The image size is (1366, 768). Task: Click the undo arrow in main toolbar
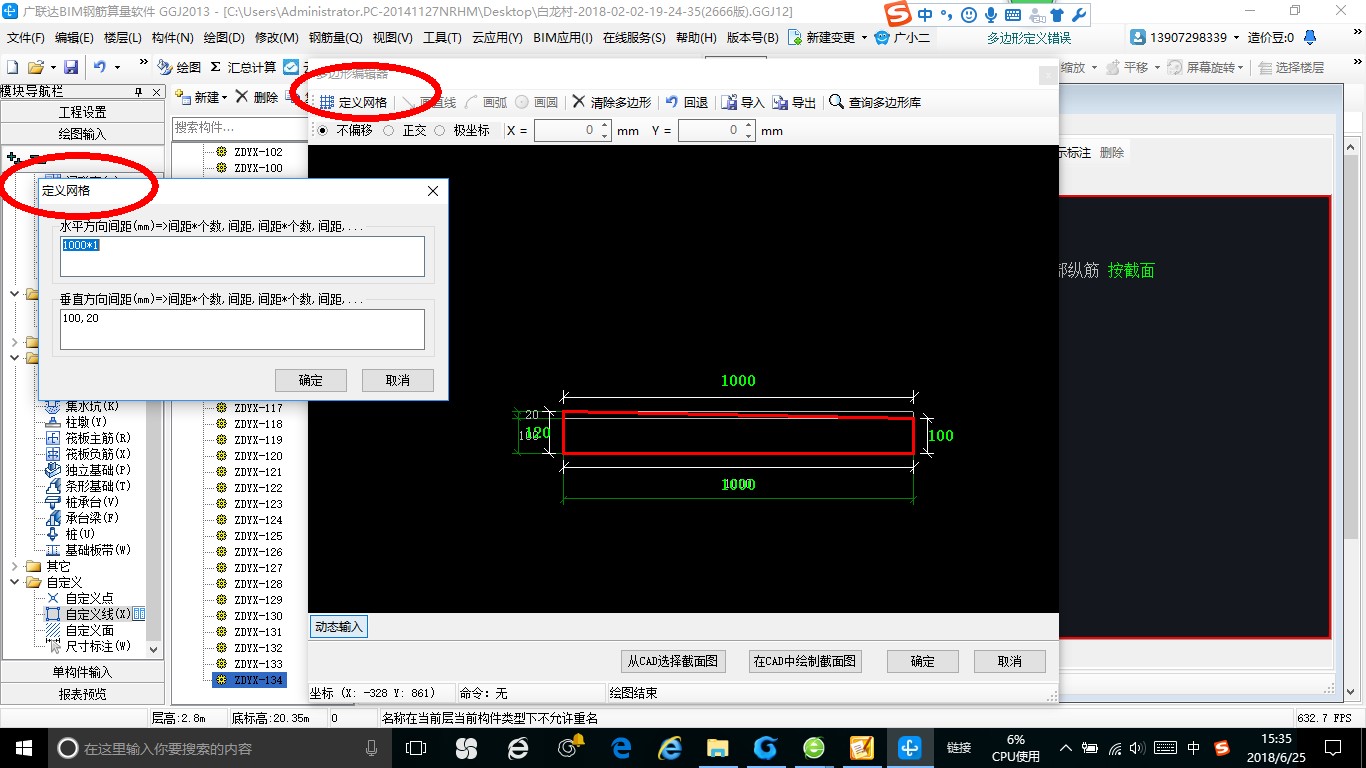tap(100, 67)
